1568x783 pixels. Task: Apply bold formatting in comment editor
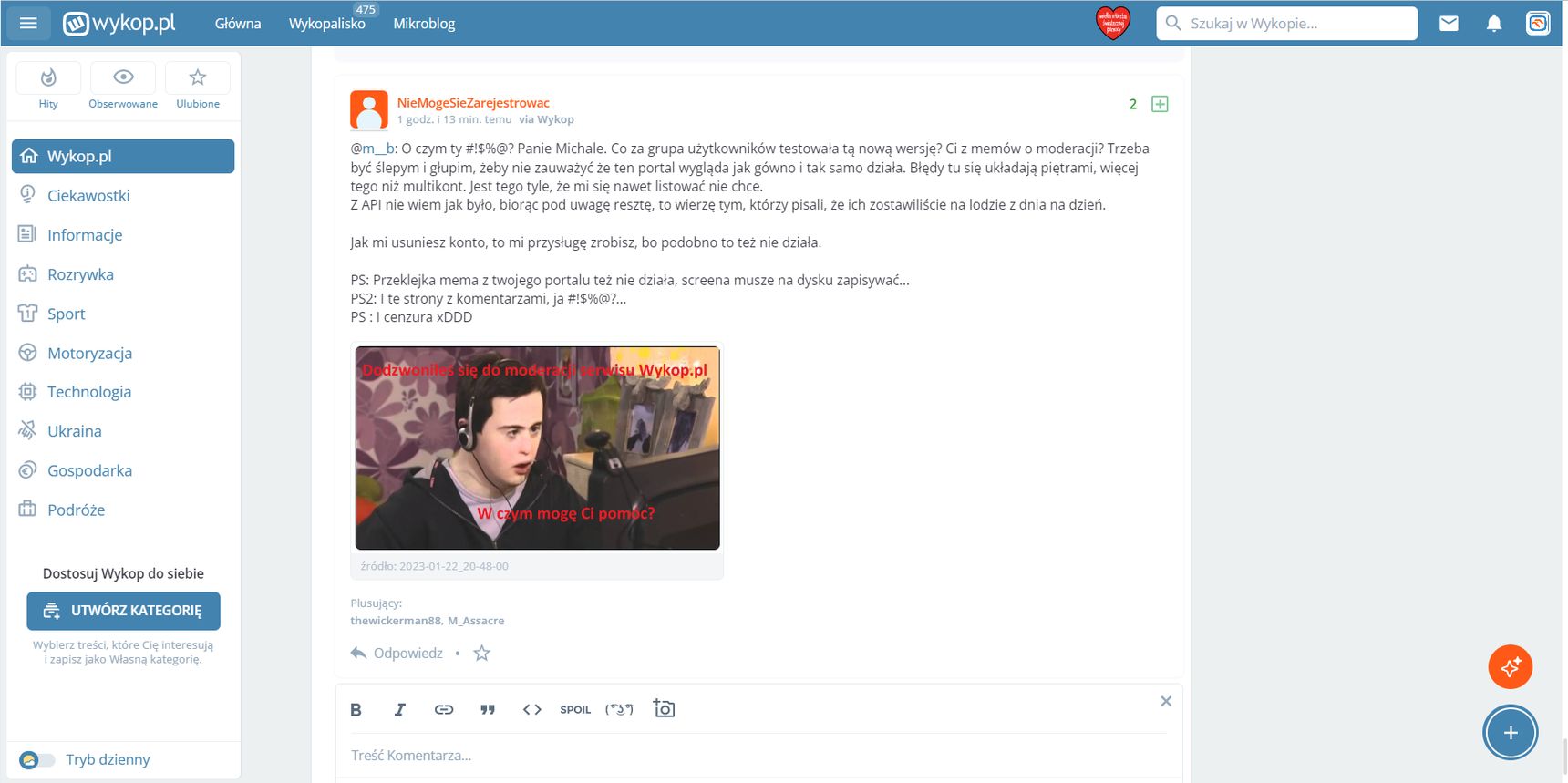(356, 709)
